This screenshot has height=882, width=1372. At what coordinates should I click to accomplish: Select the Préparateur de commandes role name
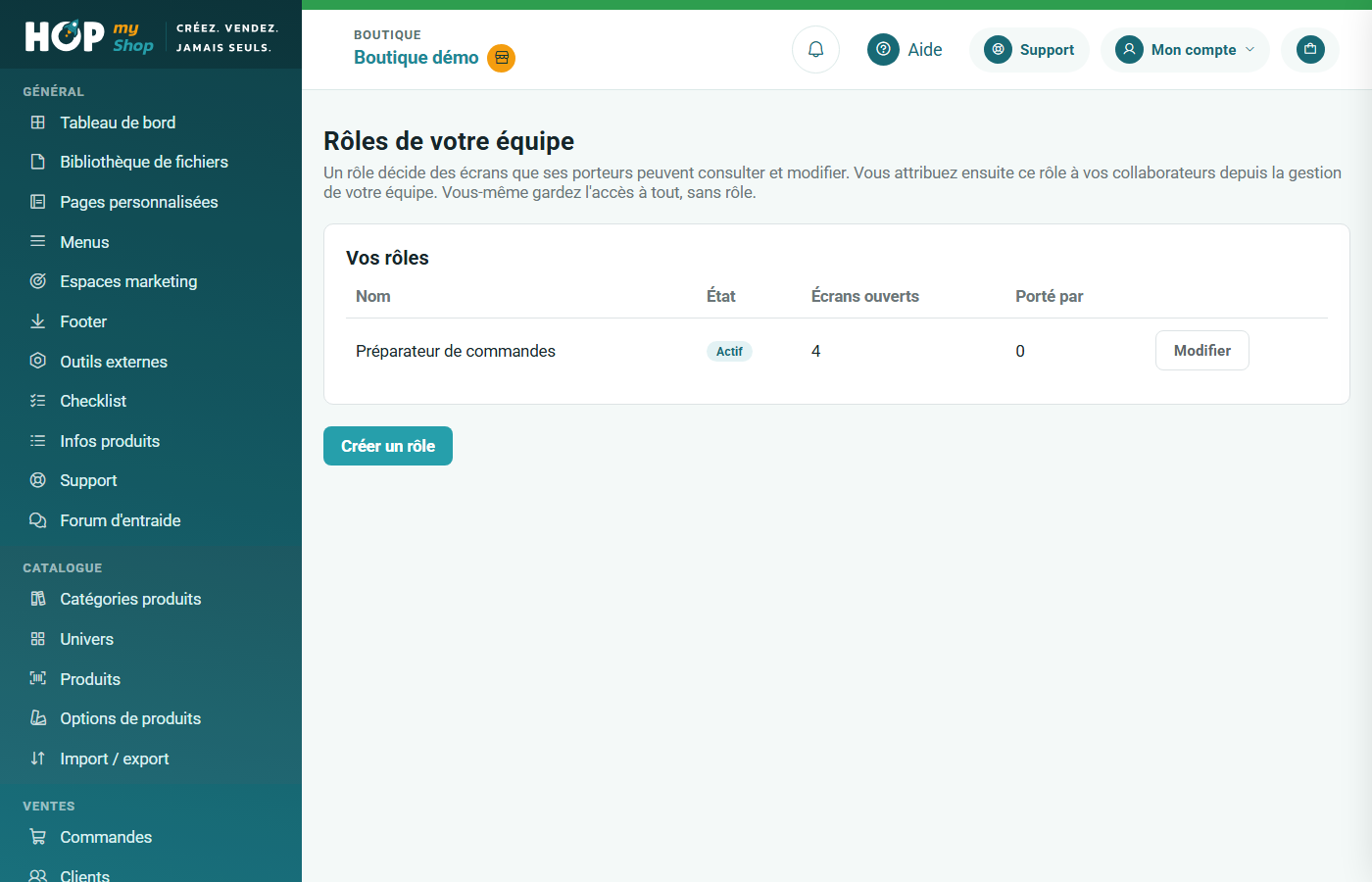456,351
